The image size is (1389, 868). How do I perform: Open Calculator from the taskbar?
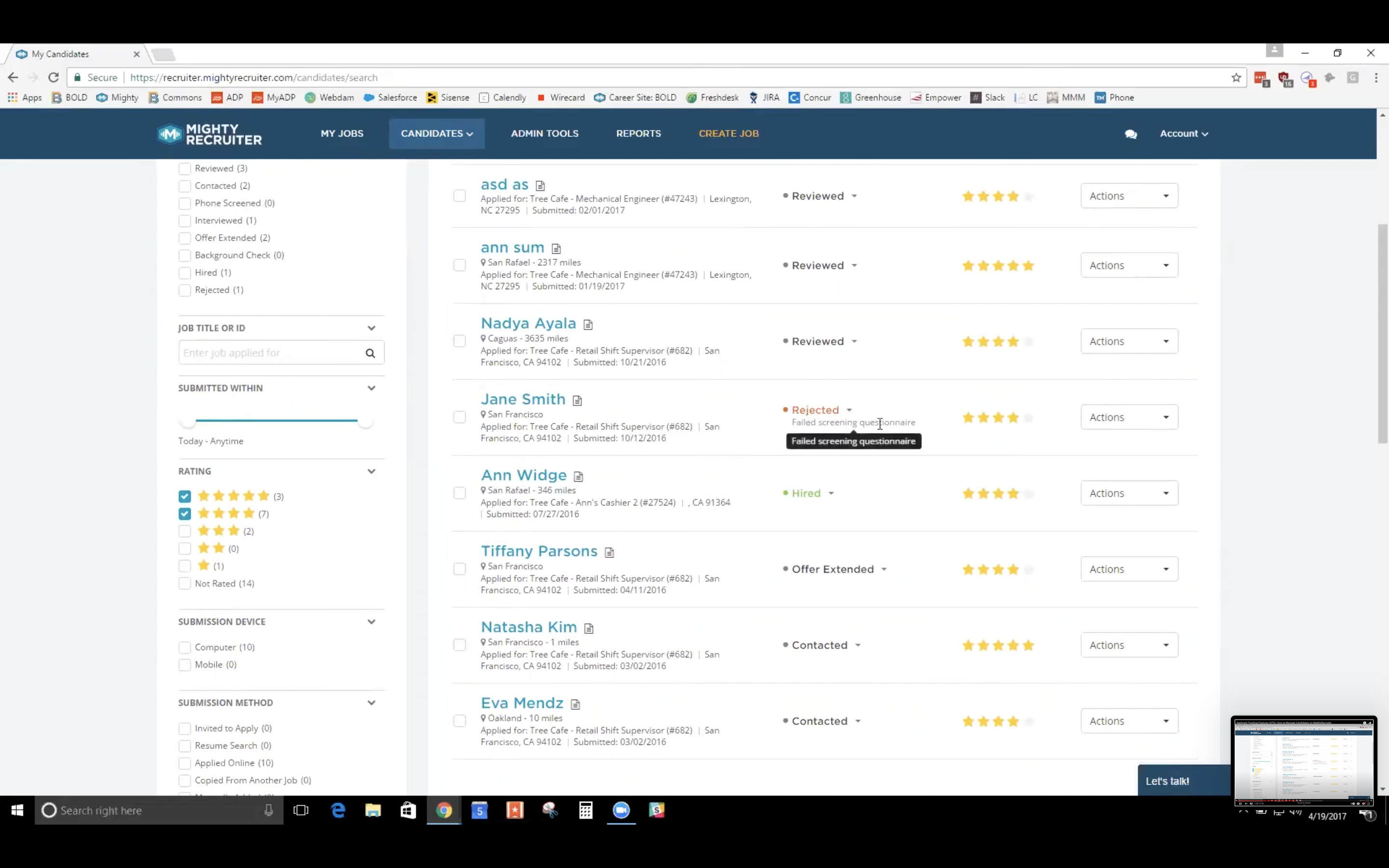(586, 810)
